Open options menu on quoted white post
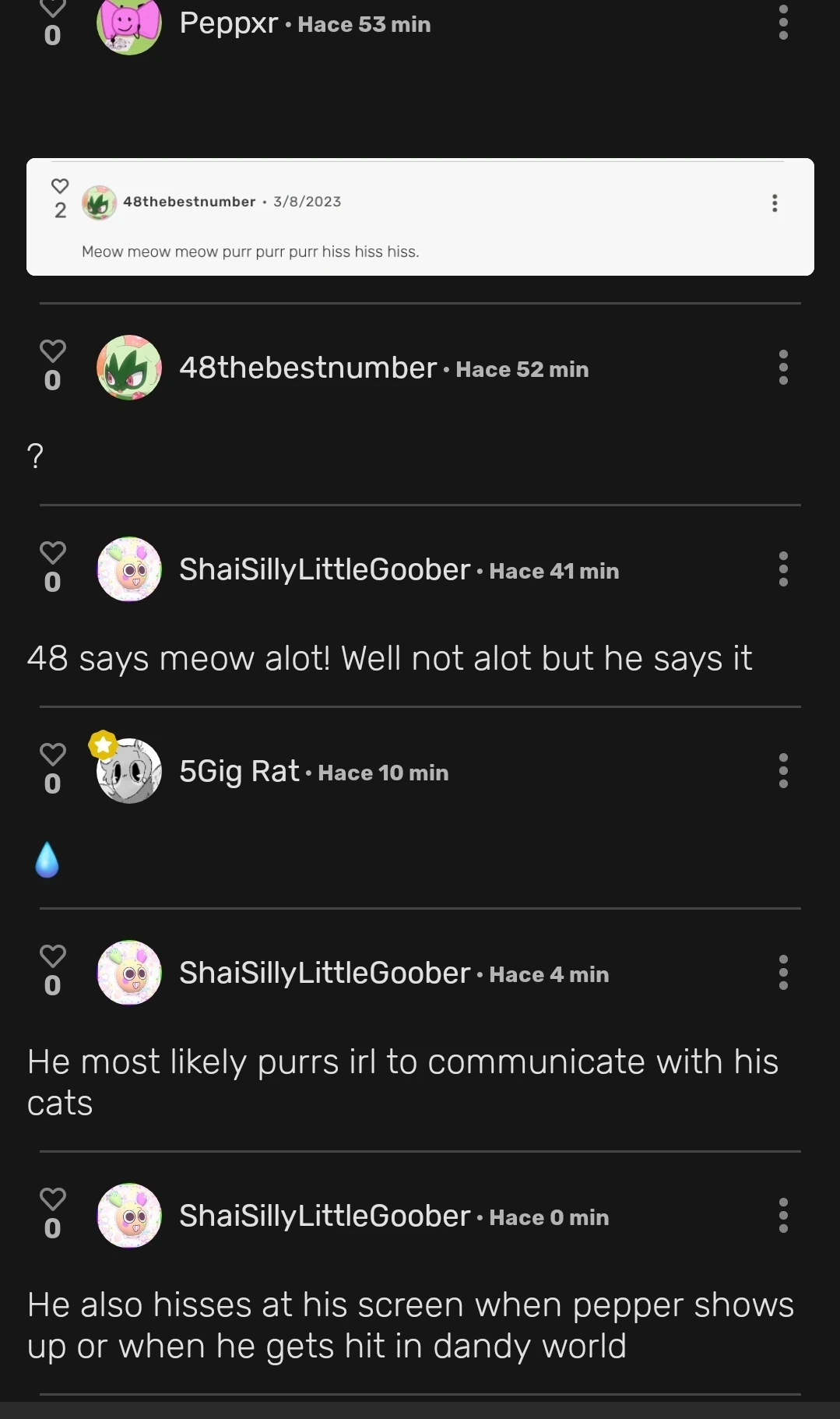Viewport: 840px width, 1419px height. coord(774,203)
